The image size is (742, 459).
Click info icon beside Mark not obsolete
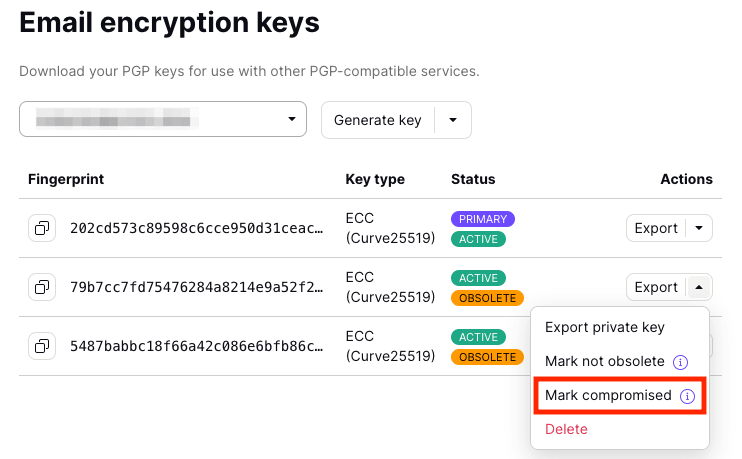click(680, 361)
